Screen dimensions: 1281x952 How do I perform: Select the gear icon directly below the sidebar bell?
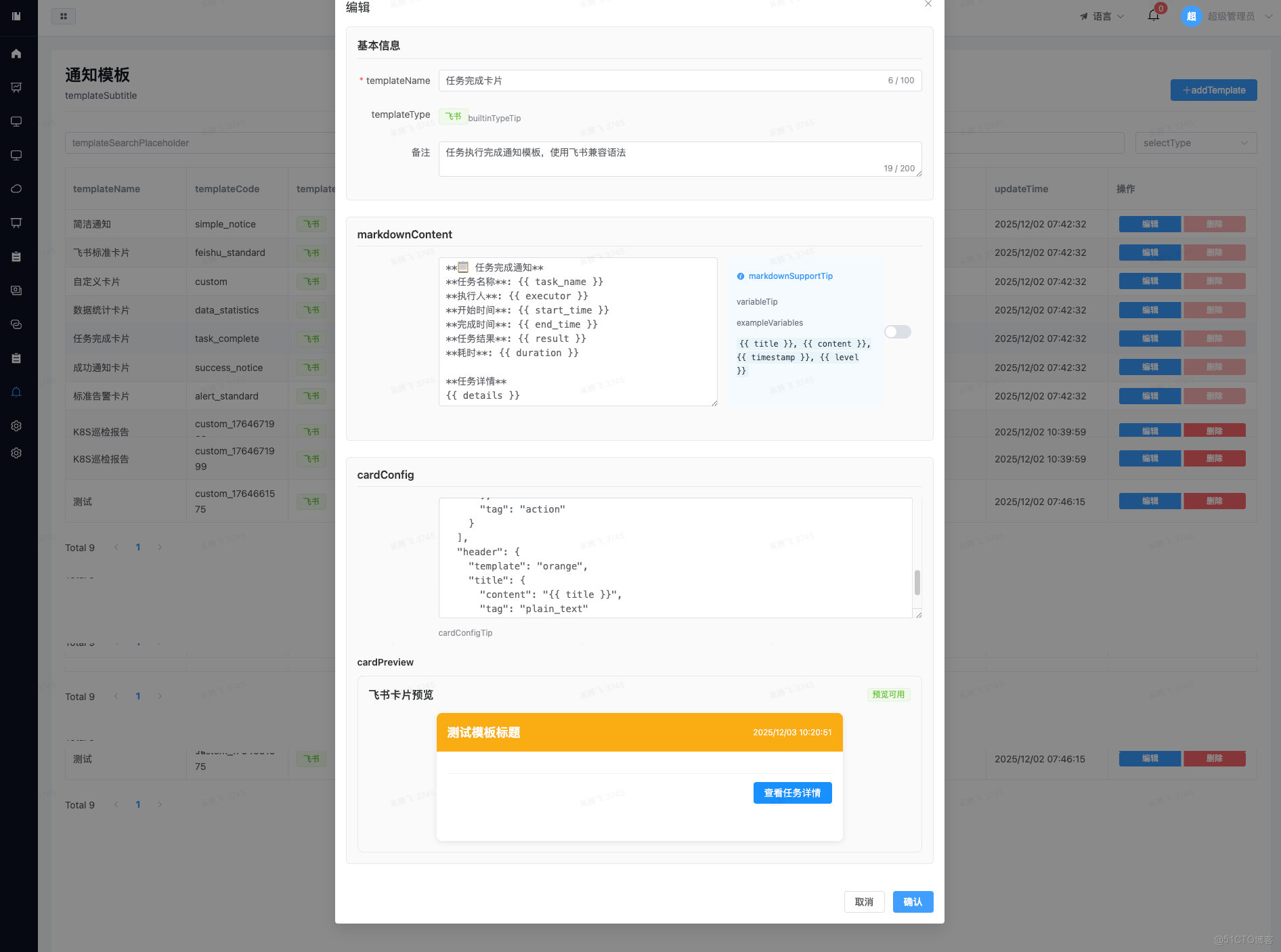[16, 426]
